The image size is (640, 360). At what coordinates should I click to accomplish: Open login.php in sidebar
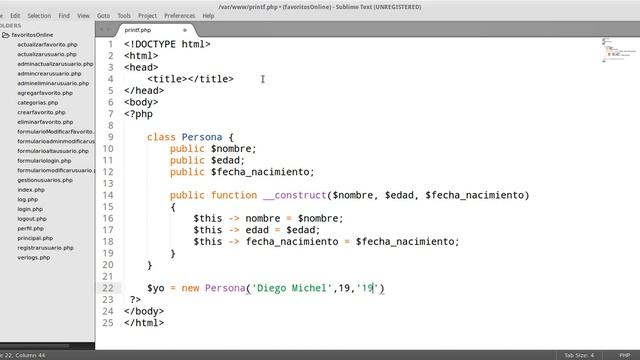pos(30,209)
